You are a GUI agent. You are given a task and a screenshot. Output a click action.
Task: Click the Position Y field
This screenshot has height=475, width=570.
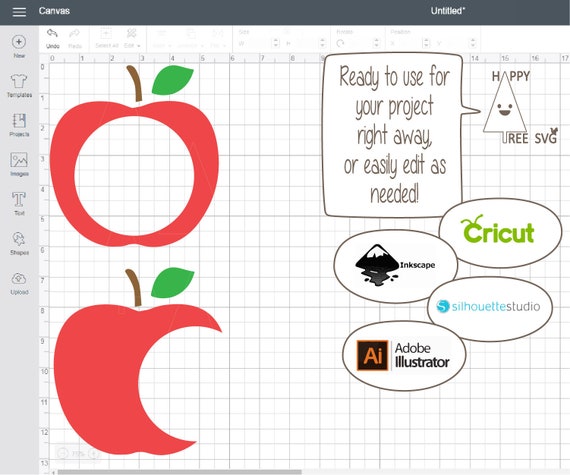coord(456,43)
